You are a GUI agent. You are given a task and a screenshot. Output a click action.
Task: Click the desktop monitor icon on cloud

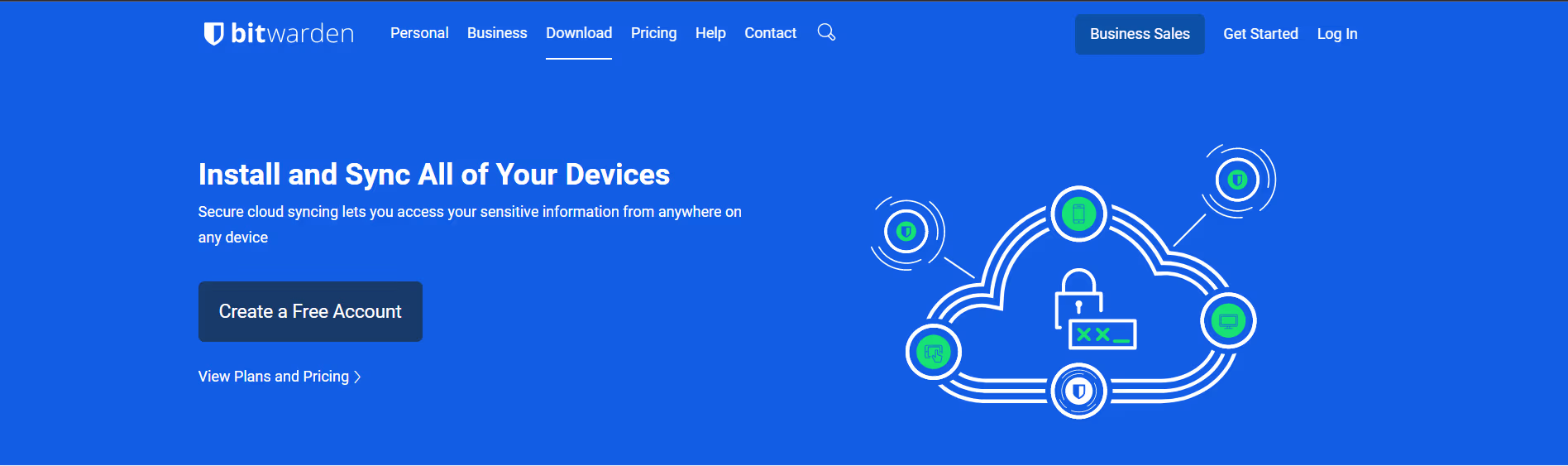click(x=1228, y=321)
